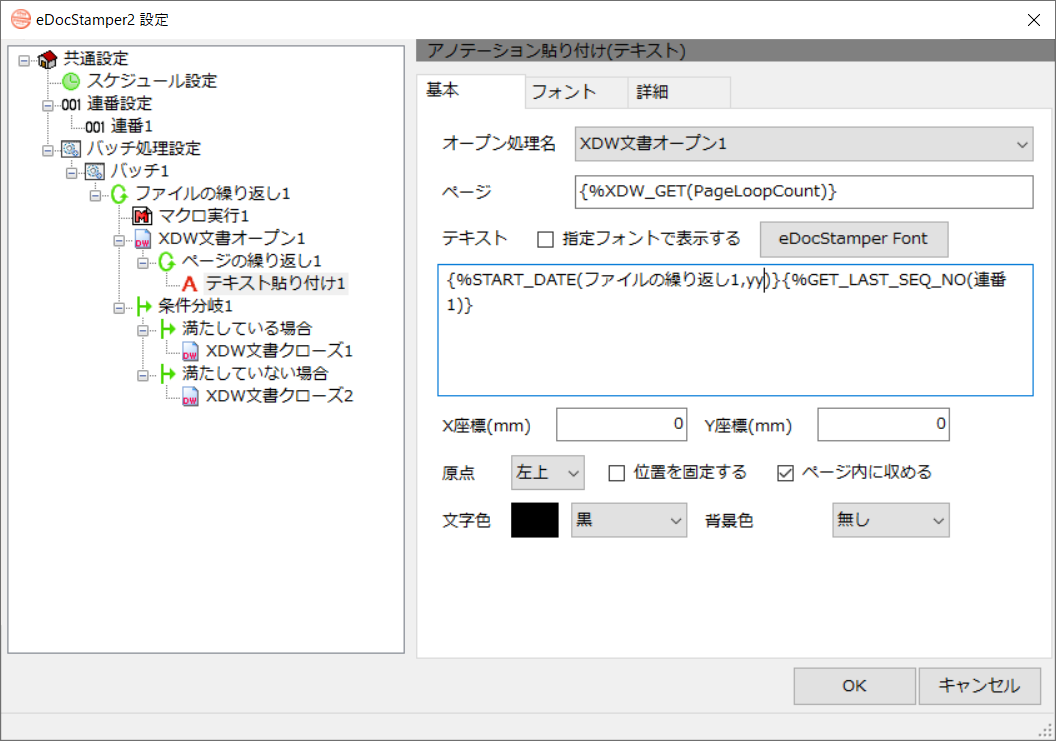1056x741 pixels.
Task: Confirm settings with the OK button
Action: coord(854,686)
